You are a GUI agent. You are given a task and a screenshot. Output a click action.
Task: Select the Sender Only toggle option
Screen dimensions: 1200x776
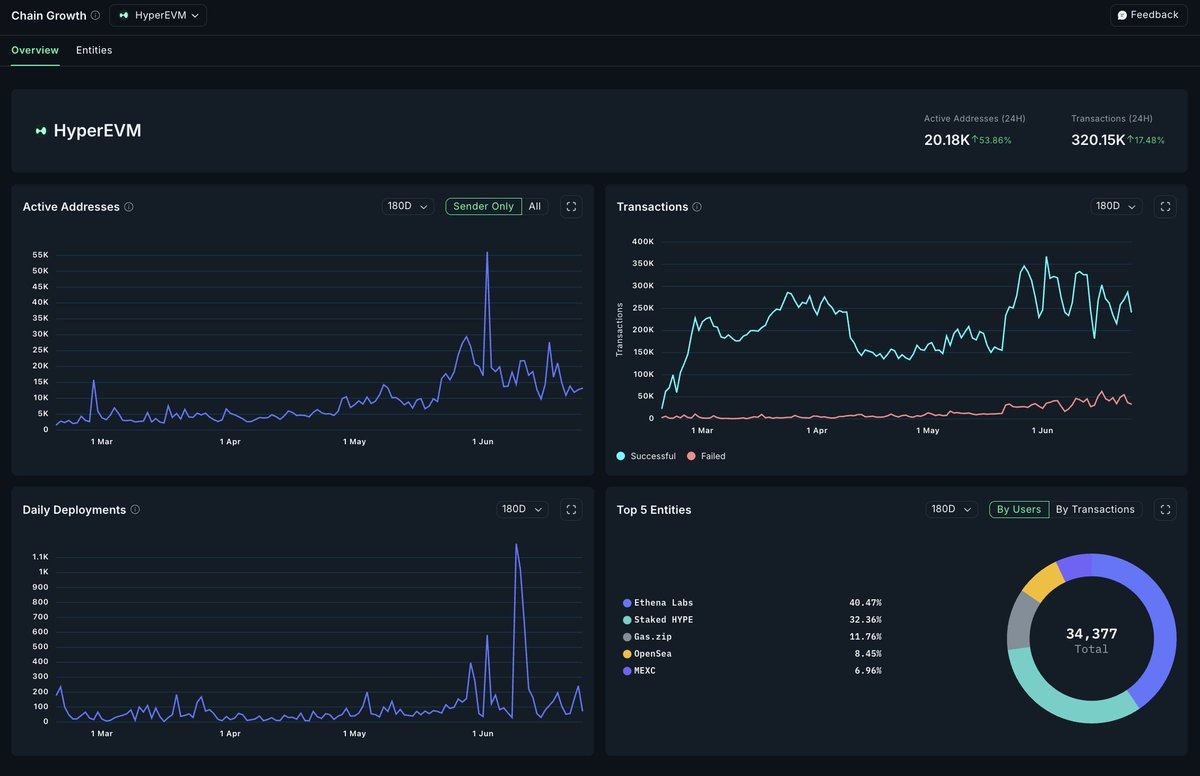pos(483,207)
